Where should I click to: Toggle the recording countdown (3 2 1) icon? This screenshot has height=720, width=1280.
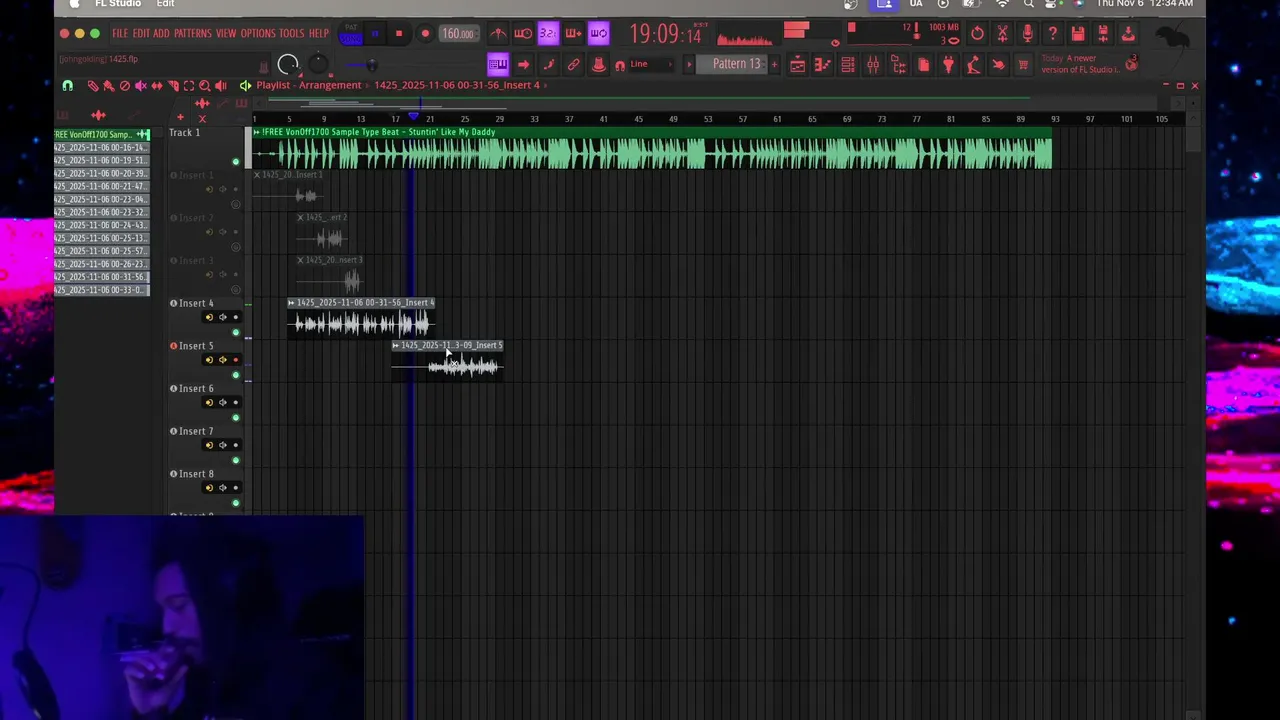548,34
